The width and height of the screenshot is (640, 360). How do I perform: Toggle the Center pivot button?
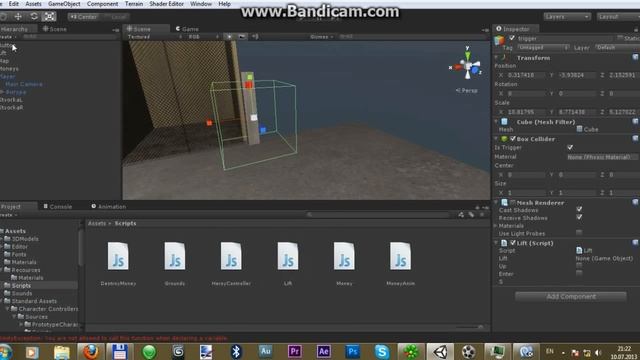pos(84,17)
